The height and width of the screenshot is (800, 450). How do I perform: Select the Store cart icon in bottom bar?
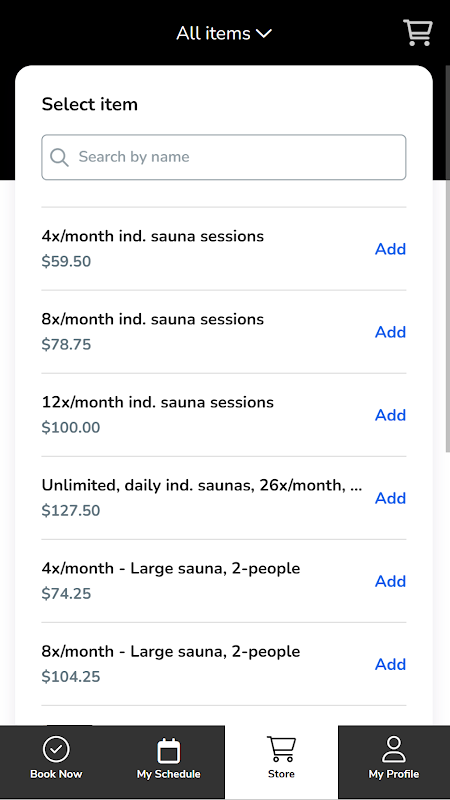281,749
